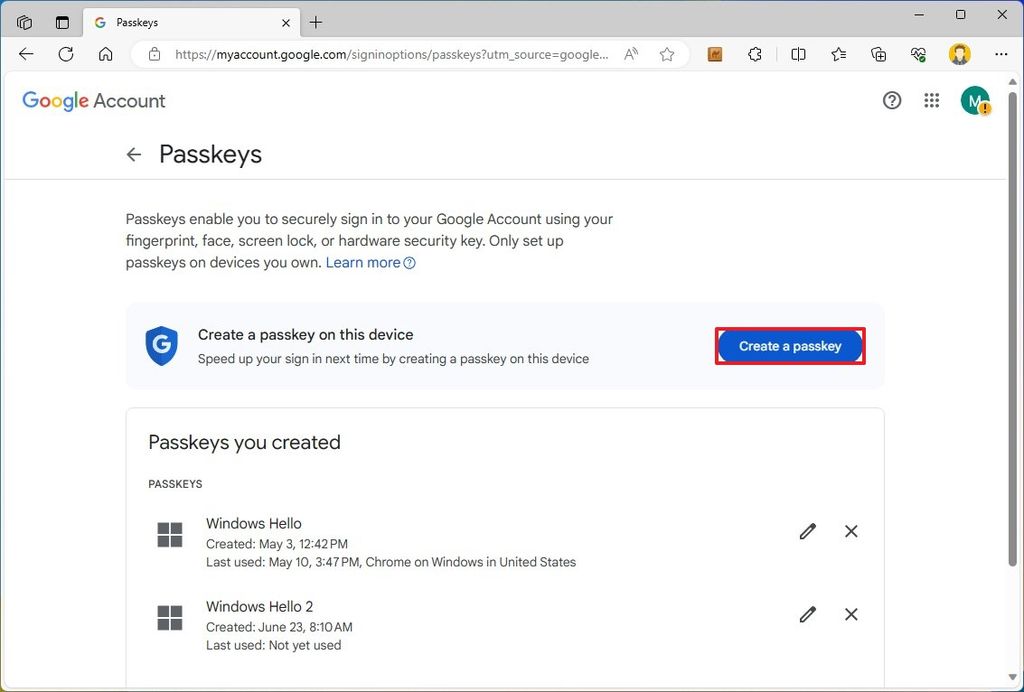Screen dimensions: 1024x692
Task: Add this page to favorites star
Action: click(667, 54)
